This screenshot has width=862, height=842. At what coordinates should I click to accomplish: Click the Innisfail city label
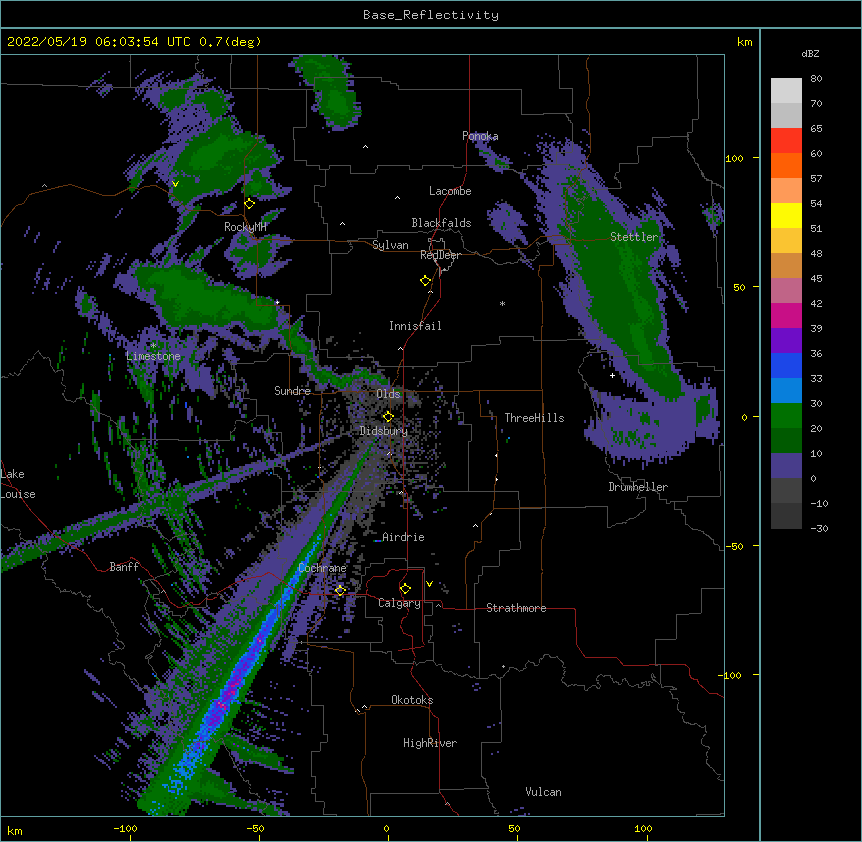tap(415, 326)
